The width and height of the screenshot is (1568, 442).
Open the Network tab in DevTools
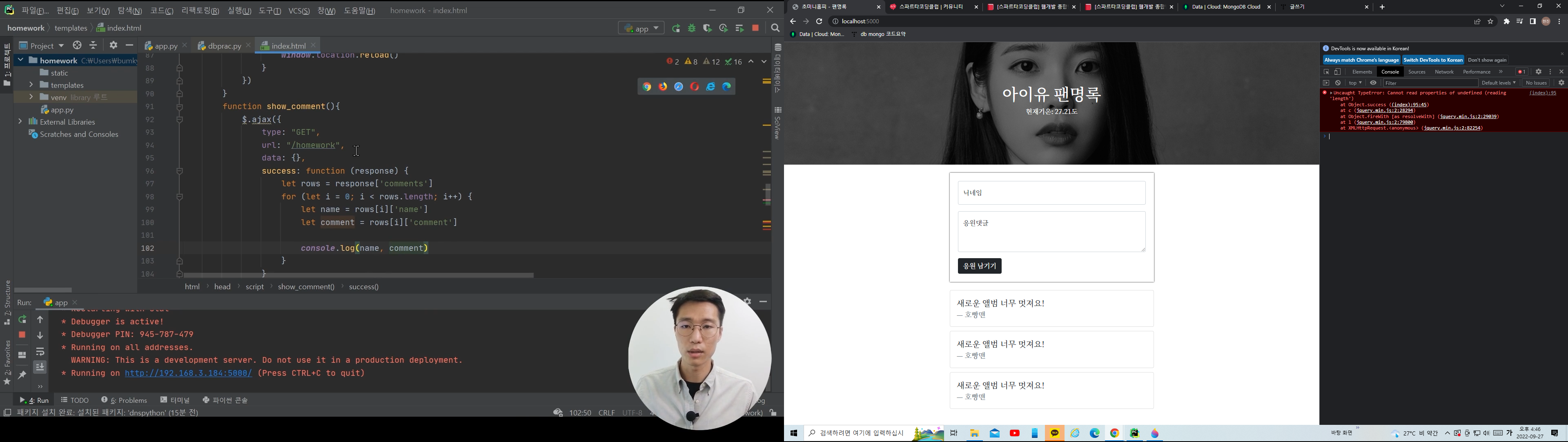[x=1444, y=72]
